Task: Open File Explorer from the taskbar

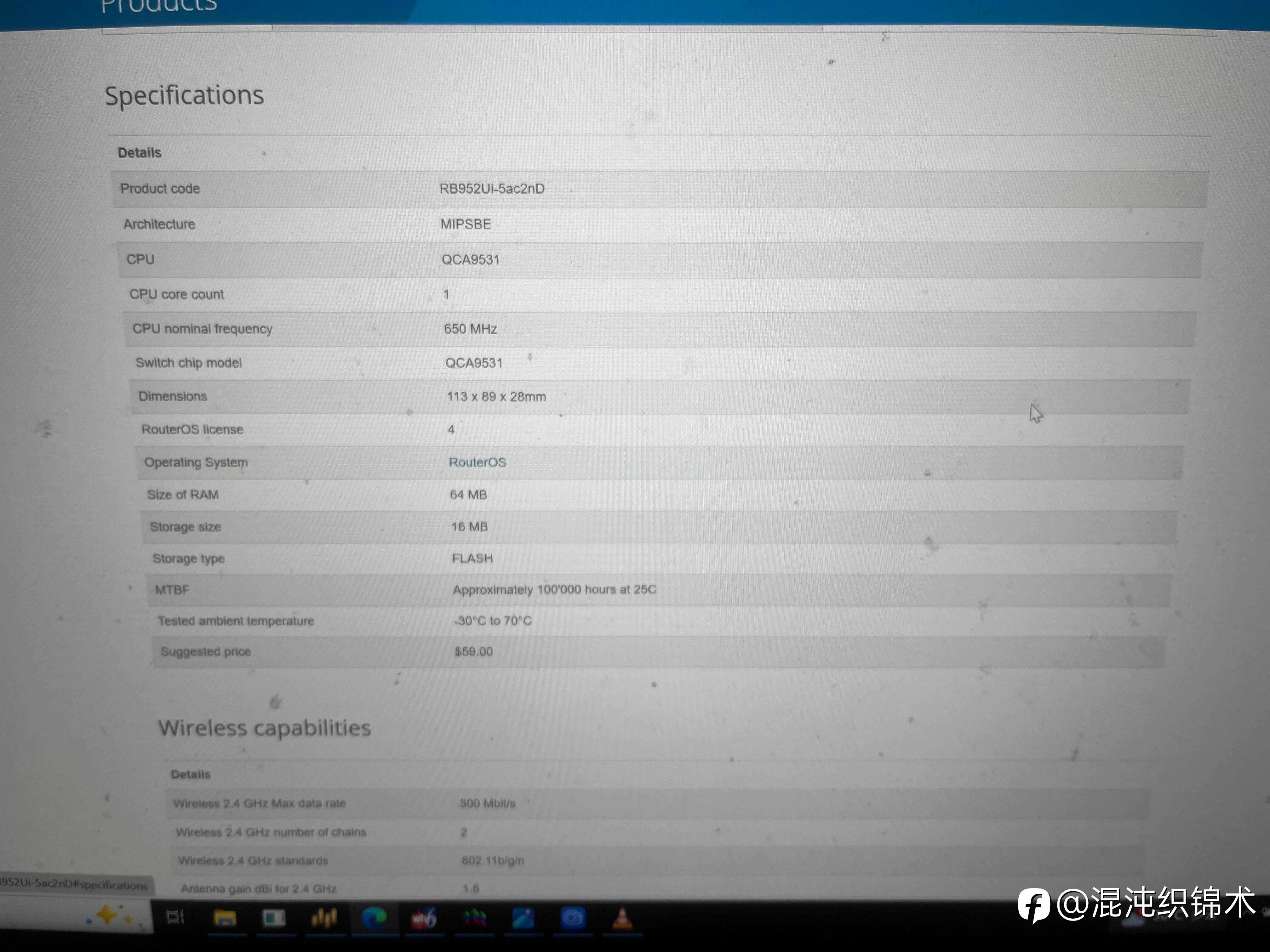Action: click(x=225, y=918)
